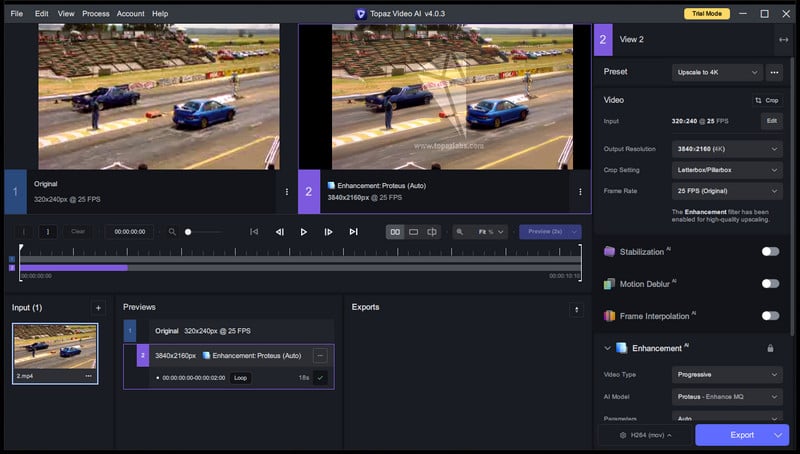Open the Output Resolution dropdown
Image resolution: width=800 pixels, height=454 pixels.
(727, 149)
